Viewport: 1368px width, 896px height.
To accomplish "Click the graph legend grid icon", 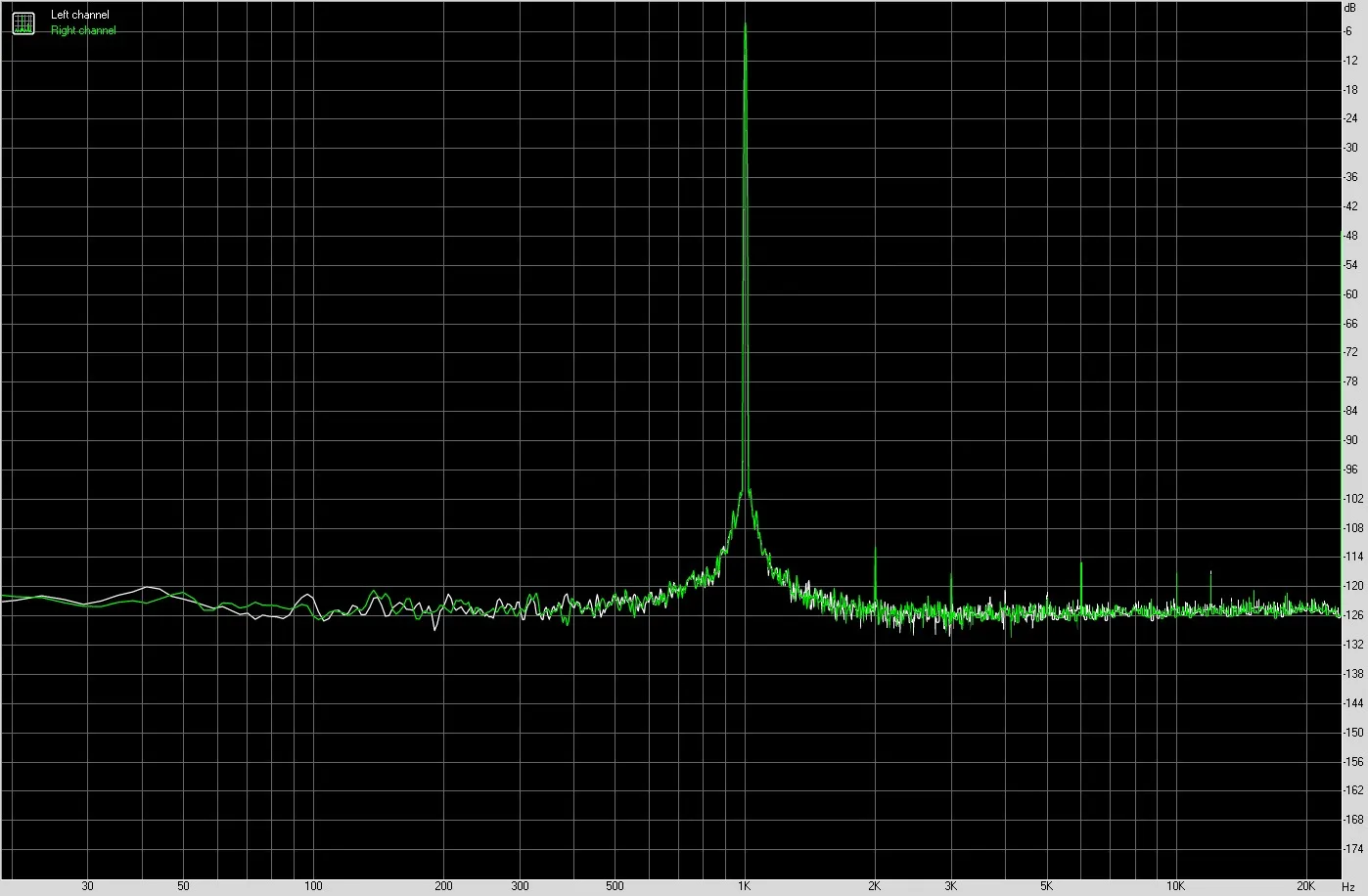I will 23,22.
